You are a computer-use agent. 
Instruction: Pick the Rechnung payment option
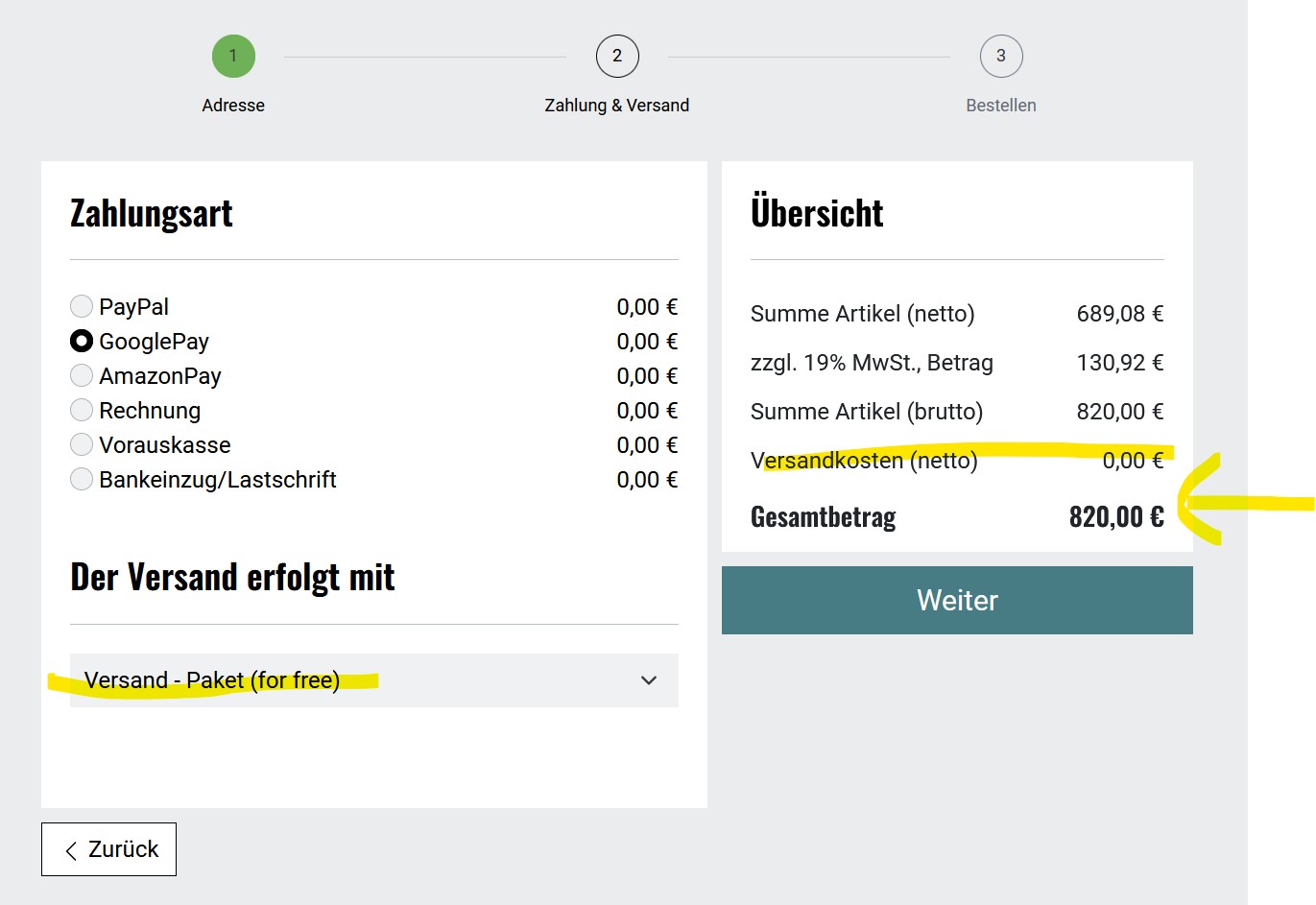click(82, 410)
